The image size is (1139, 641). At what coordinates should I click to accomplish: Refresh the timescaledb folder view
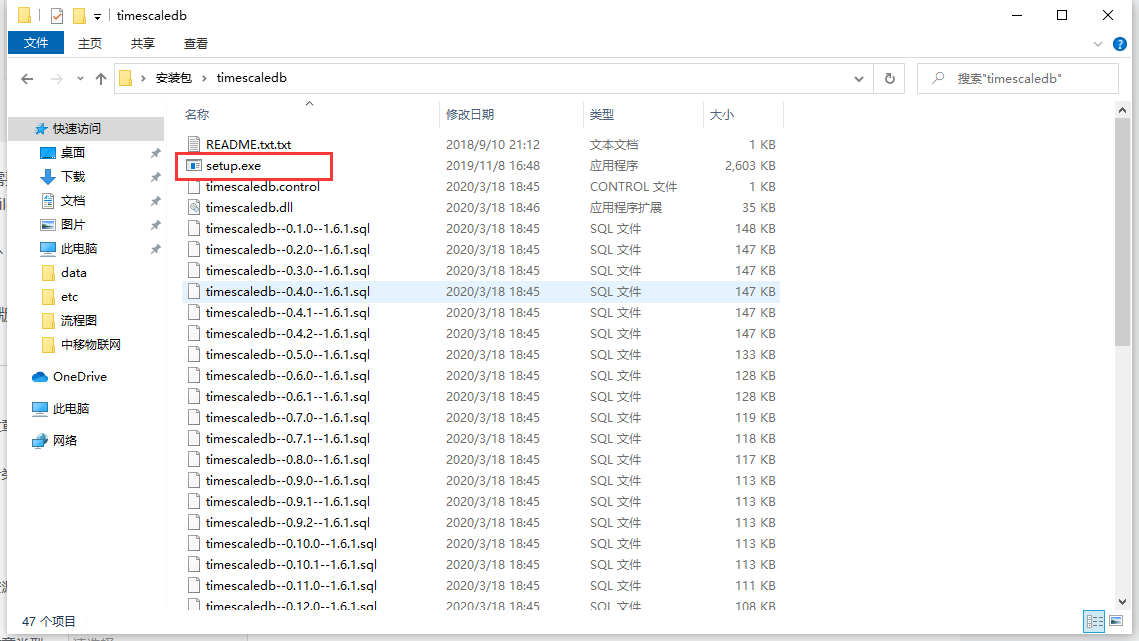click(x=889, y=78)
